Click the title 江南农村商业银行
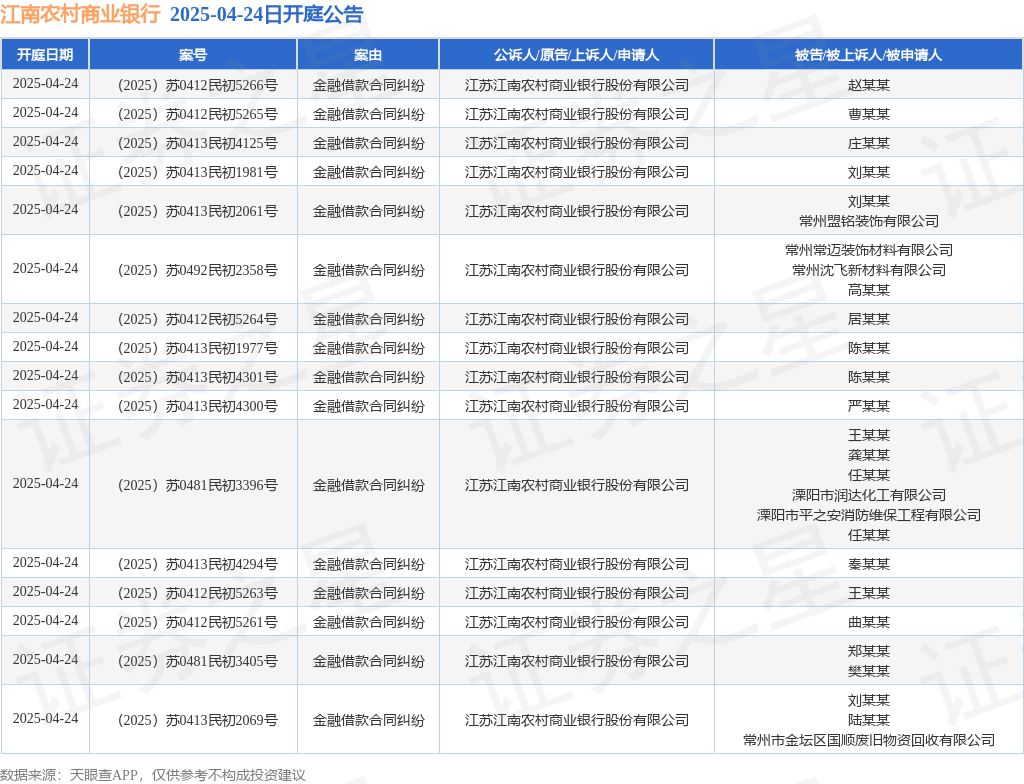This screenshot has width=1024, height=784. [80, 14]
